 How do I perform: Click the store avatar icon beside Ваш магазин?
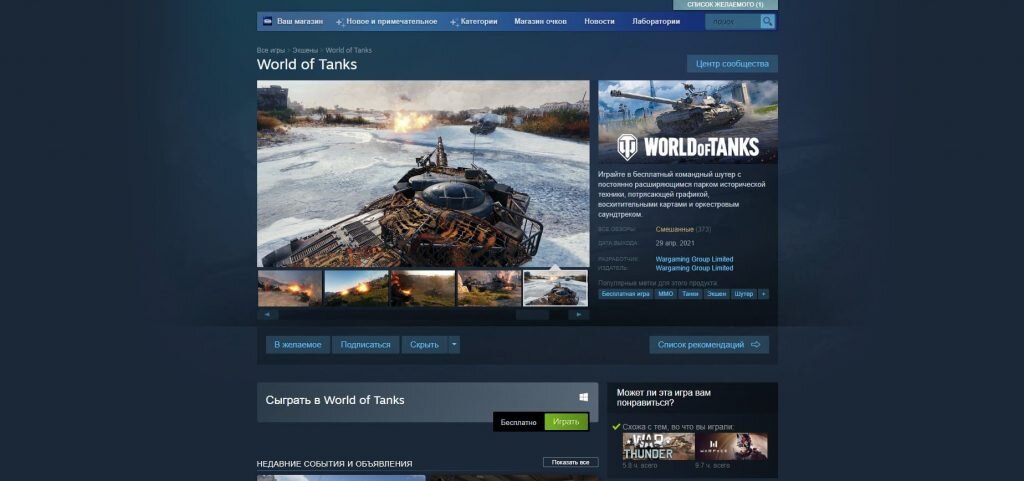pos(268,22)
